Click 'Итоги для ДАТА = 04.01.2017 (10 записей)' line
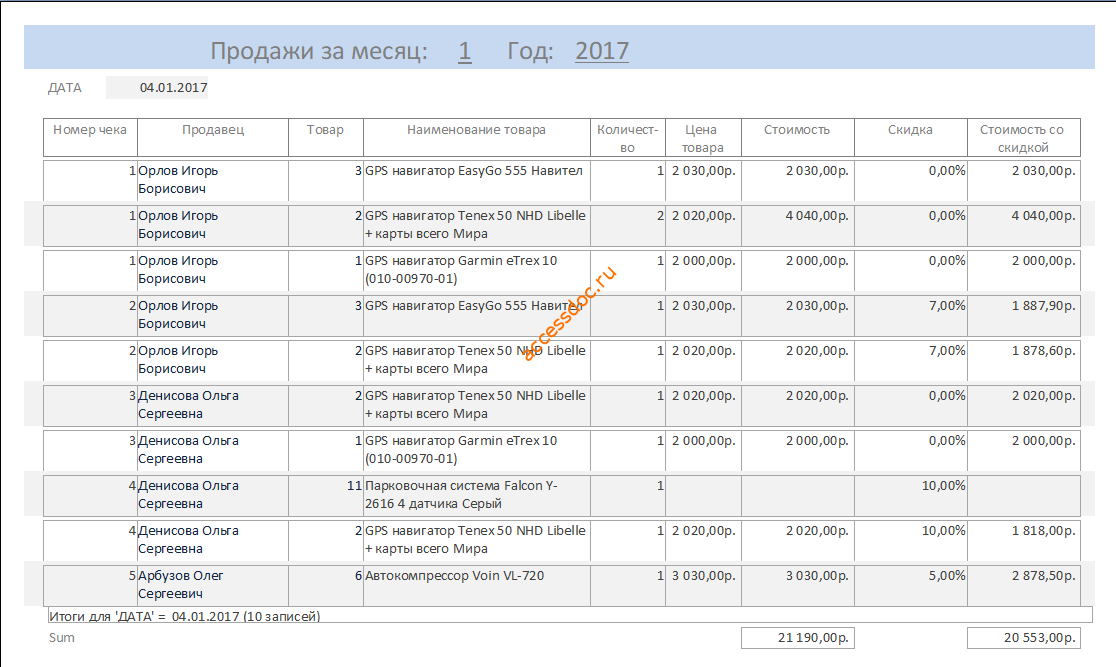Screen dimensions: 1116x667 (x=569, y=616)
